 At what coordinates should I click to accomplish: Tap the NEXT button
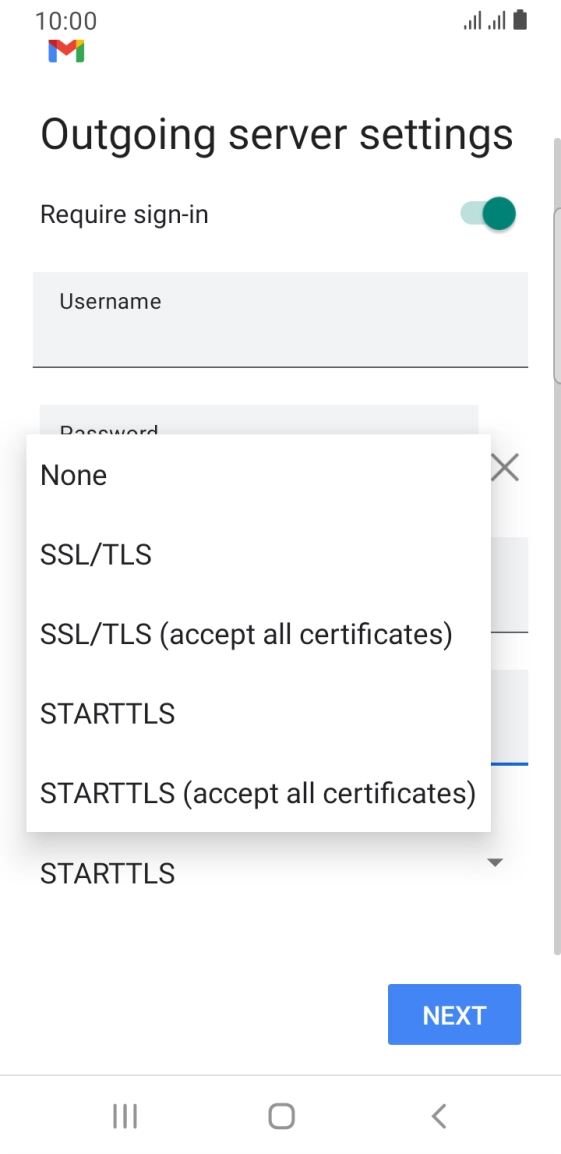point(454,1014)
